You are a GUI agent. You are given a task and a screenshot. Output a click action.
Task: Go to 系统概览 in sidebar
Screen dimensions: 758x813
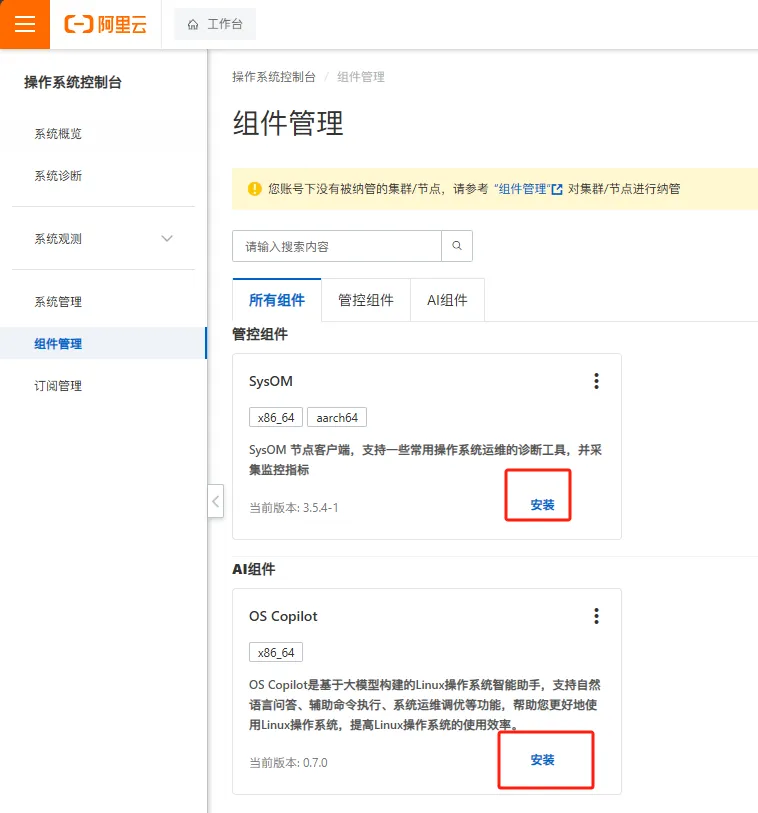tap(58, 134)
